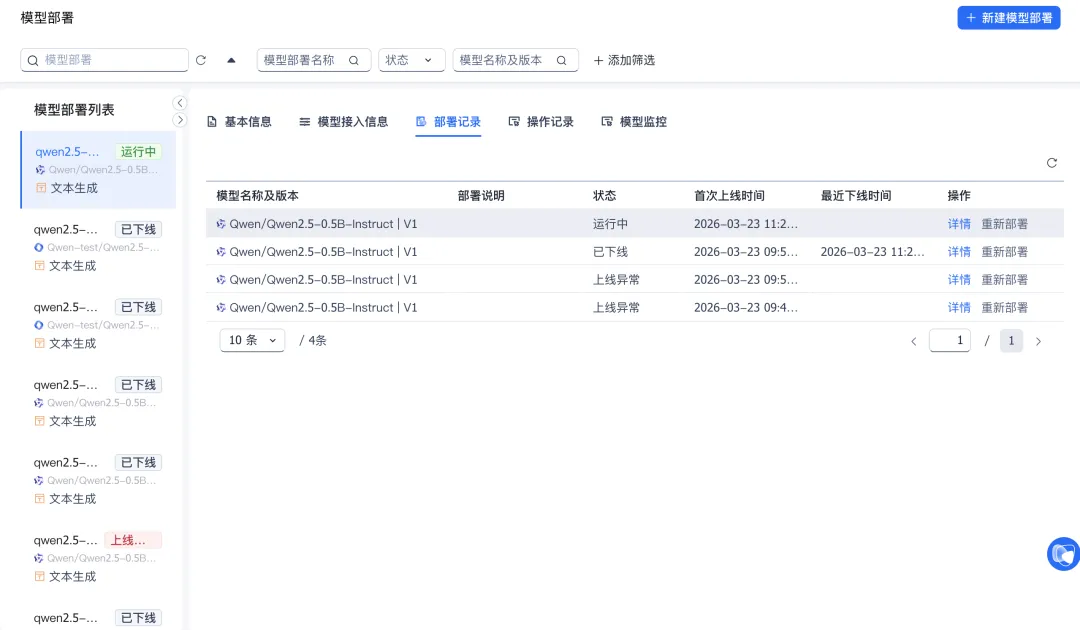This screenshot has height=630, width=1080.
Task: Click 添加筛选 to add a filter
Action: tap(624, 60)
